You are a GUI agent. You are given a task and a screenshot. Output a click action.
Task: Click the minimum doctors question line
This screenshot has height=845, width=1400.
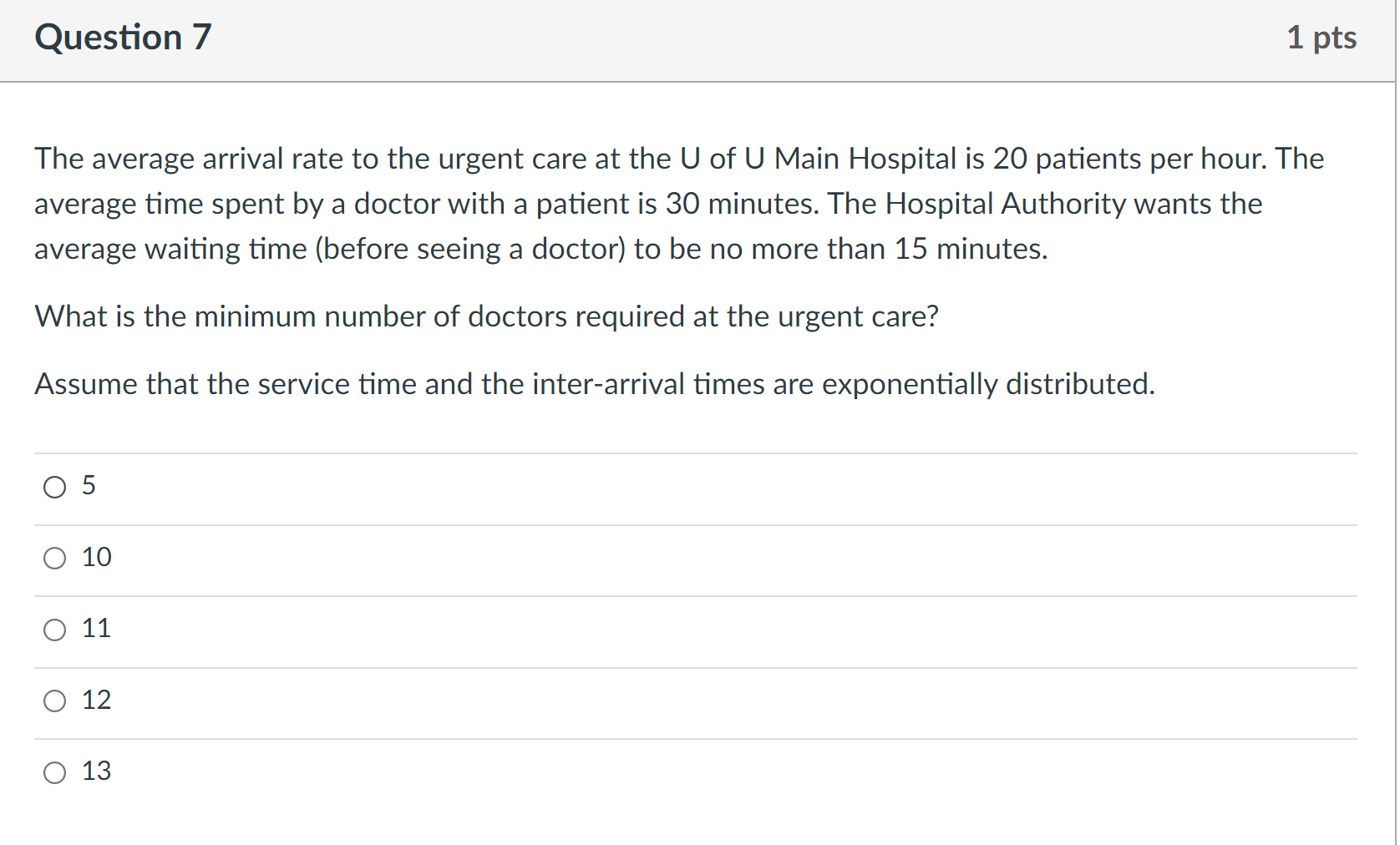coord(486,316)
